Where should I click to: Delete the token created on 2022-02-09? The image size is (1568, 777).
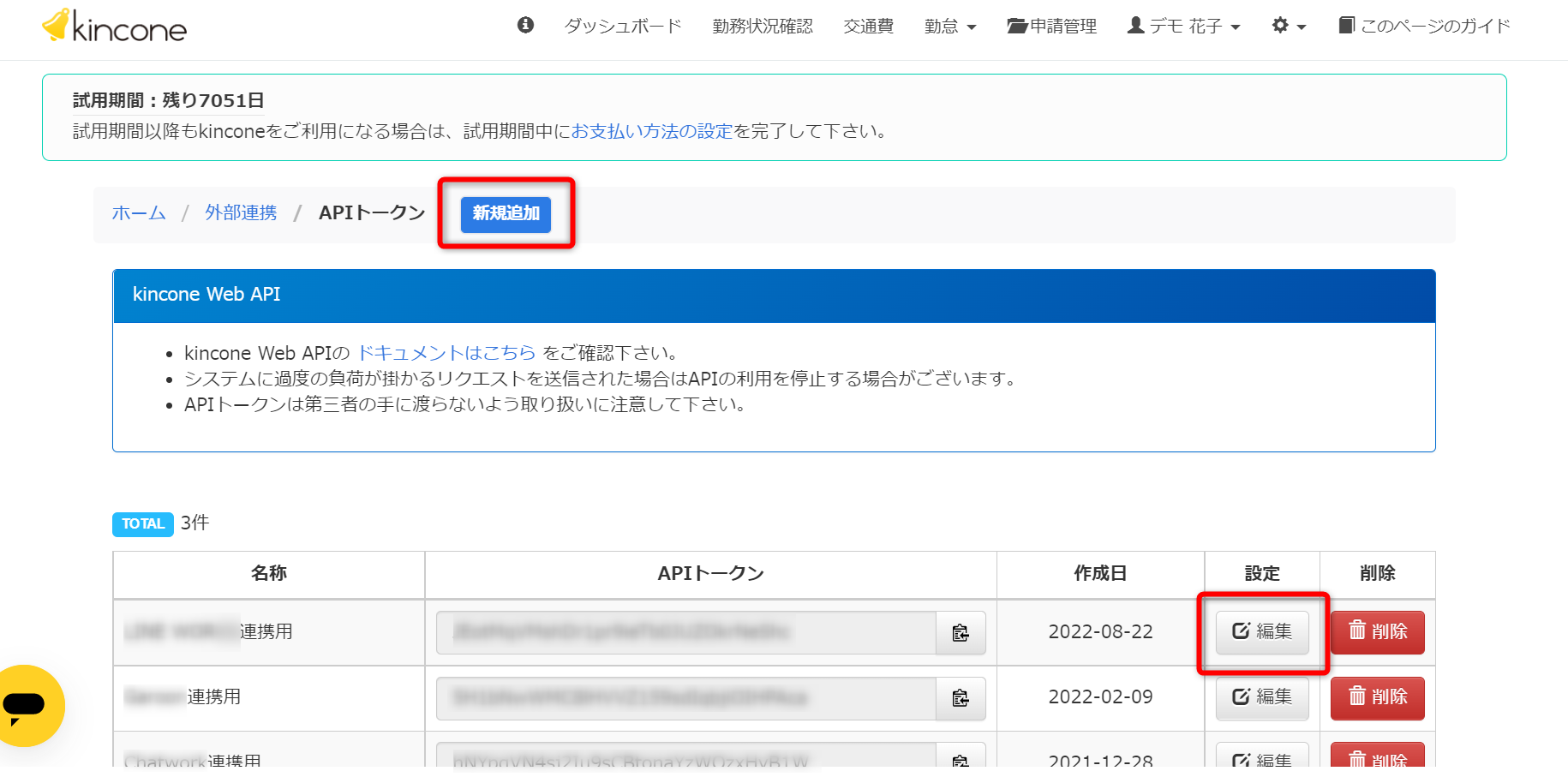point(1378,698)
